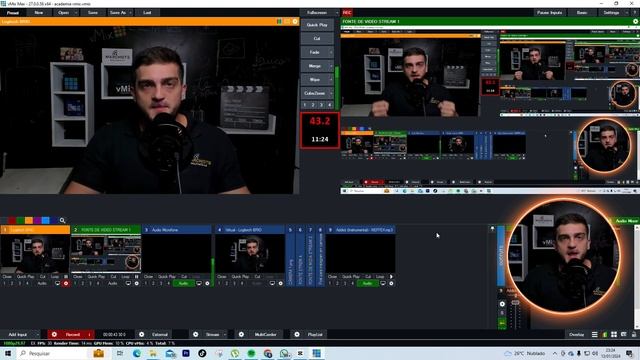Start recording with the red Record button
This screenshot has height=360, width=640.
(x=73, y=334)
